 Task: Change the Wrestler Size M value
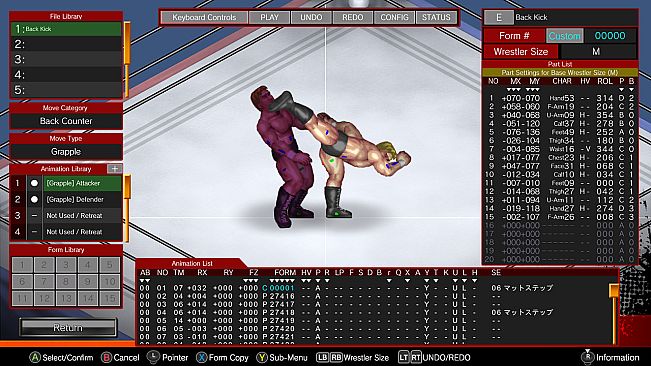[x=596, y=51]
